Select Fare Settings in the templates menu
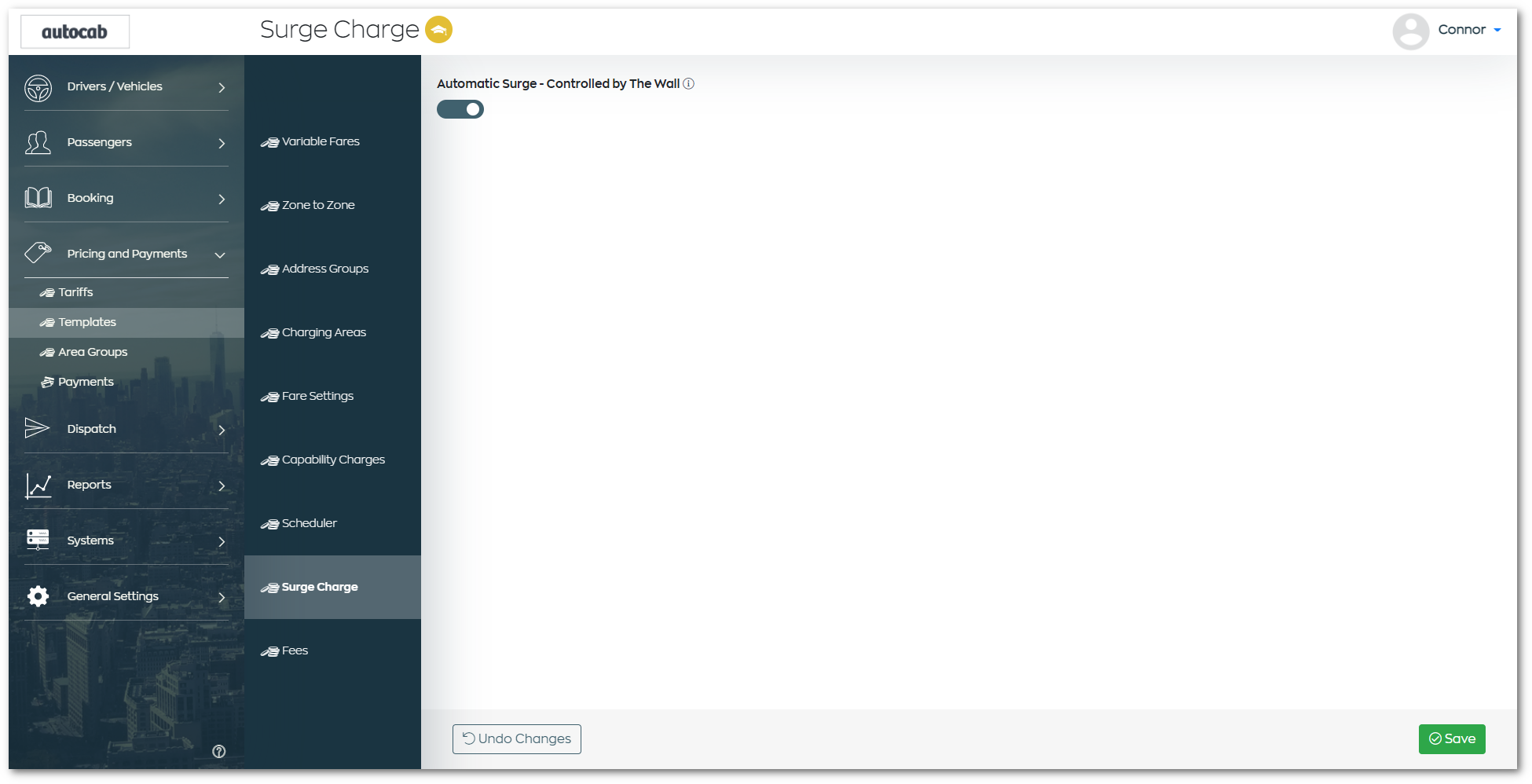The height and width of the screenshot is (784, 1532). point(332,396)
